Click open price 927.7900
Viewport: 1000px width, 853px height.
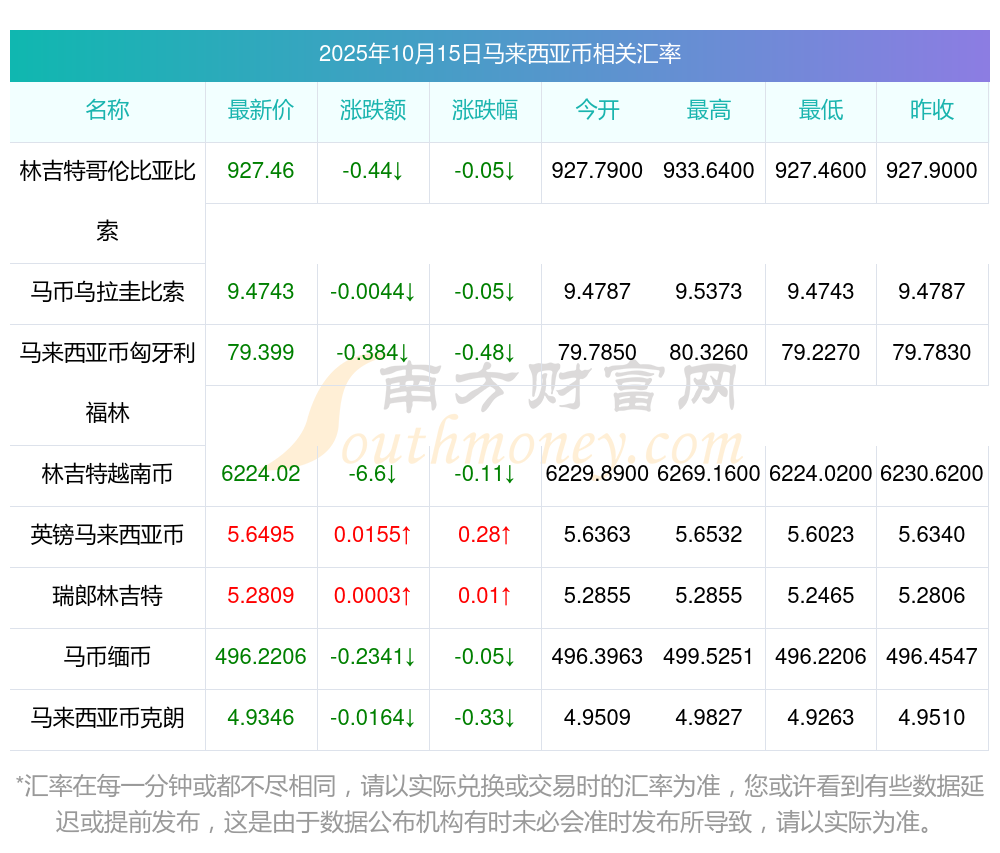597,171
